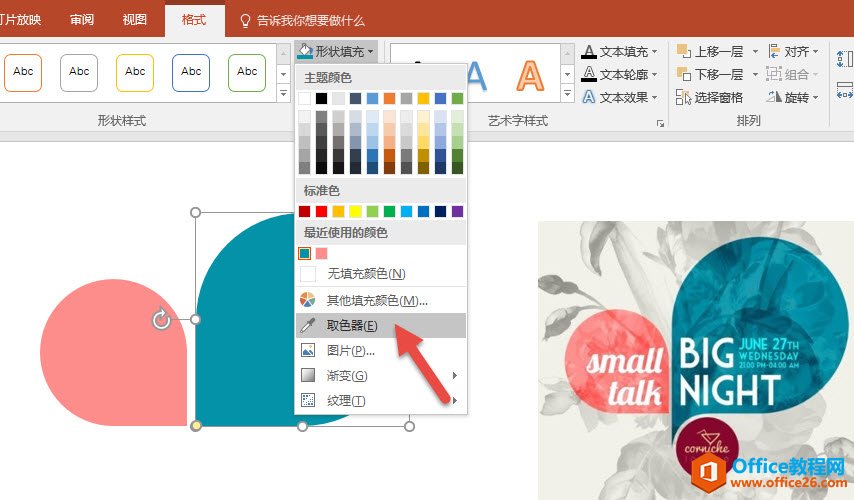Click the texture icon beside 纹理(T)

point(308,400)
